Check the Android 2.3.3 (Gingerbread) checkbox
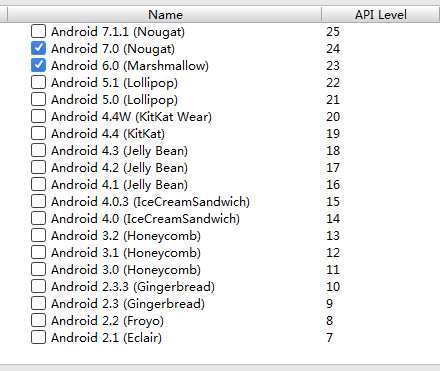Viewport: 440px width, 371px height. pos(38,286)
